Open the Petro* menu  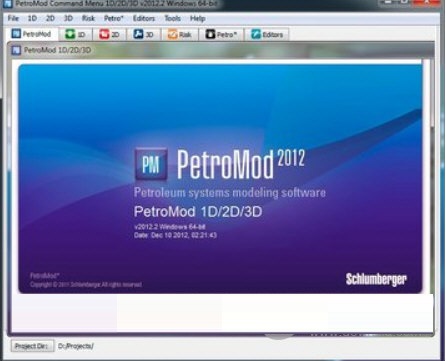114,18
